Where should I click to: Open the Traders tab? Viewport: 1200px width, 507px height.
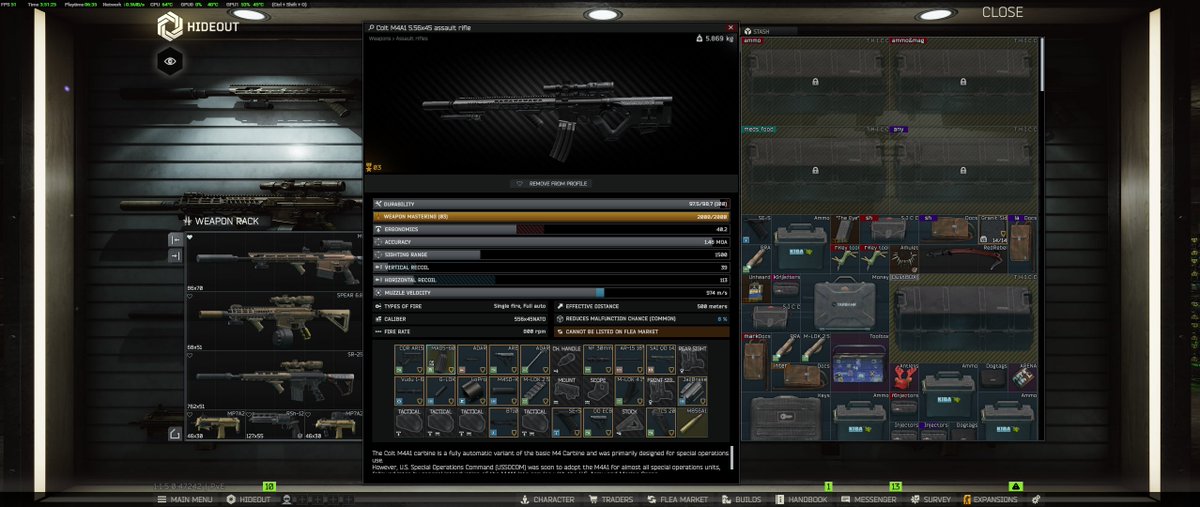610,499
